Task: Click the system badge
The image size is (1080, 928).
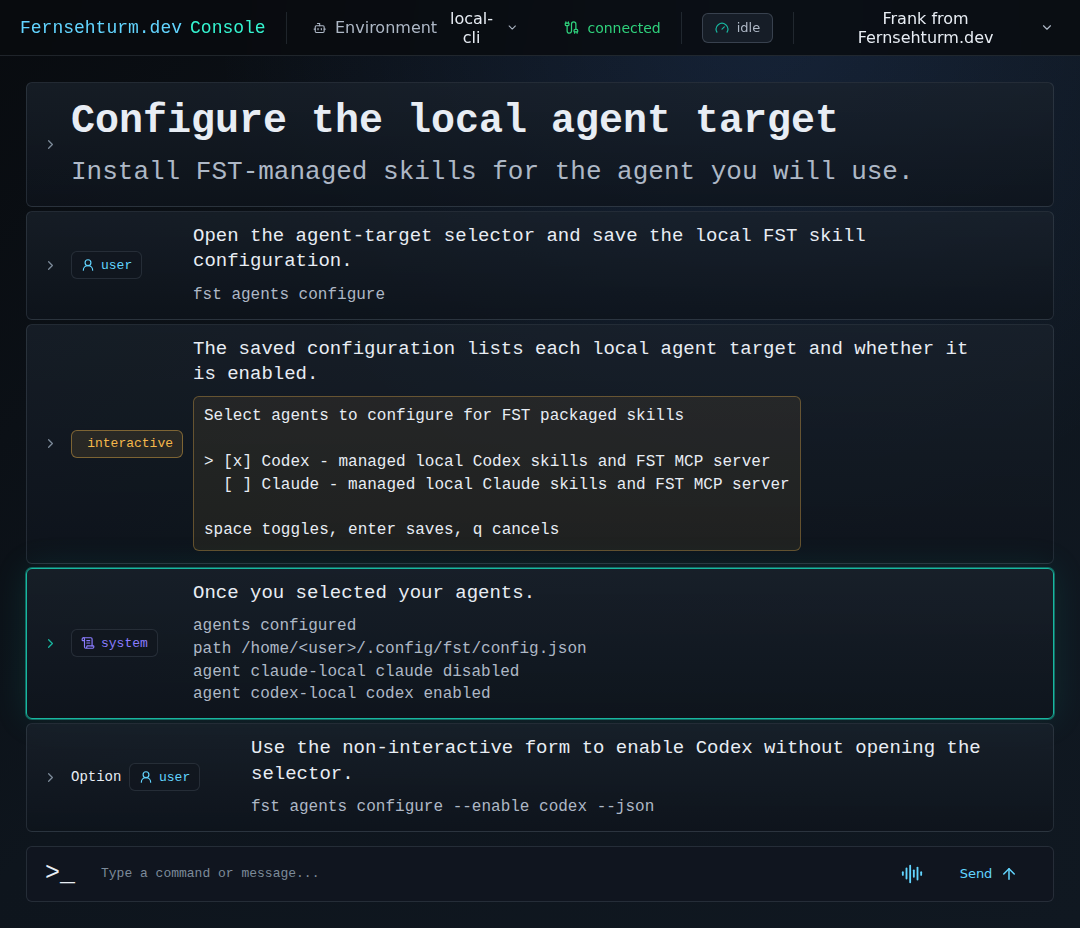Action: [x=114, y=643]
